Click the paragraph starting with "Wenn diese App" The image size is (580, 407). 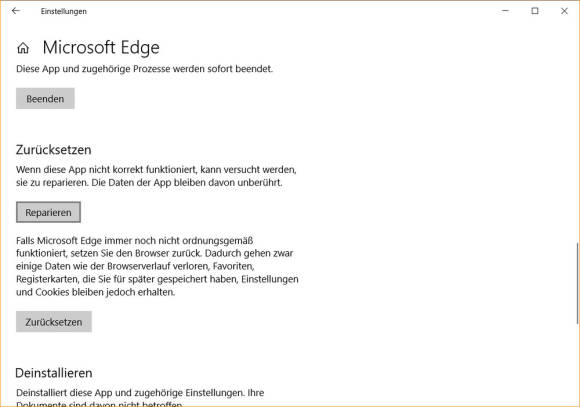[156, 176]
